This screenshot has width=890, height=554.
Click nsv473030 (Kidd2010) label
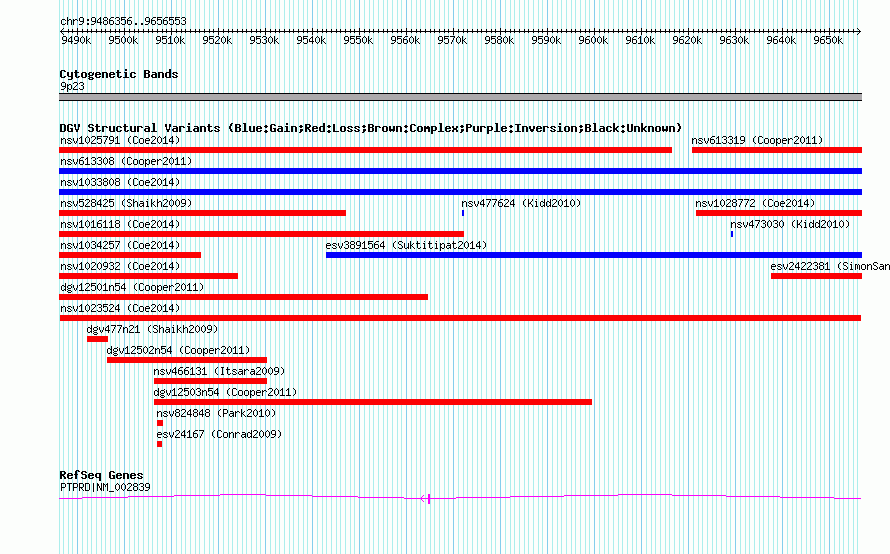pos(790,224)
